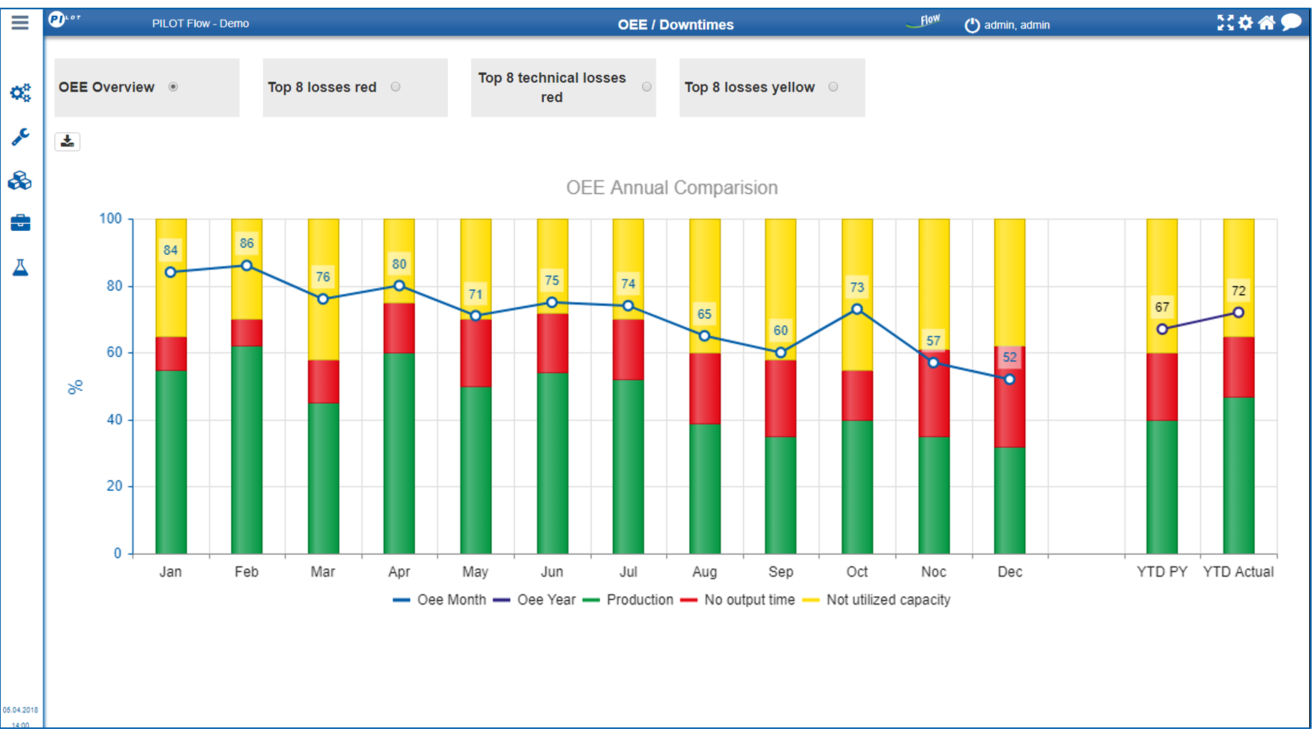Click the lab flask sidebar icon
Screen dimensions: 1312x729
20,267
